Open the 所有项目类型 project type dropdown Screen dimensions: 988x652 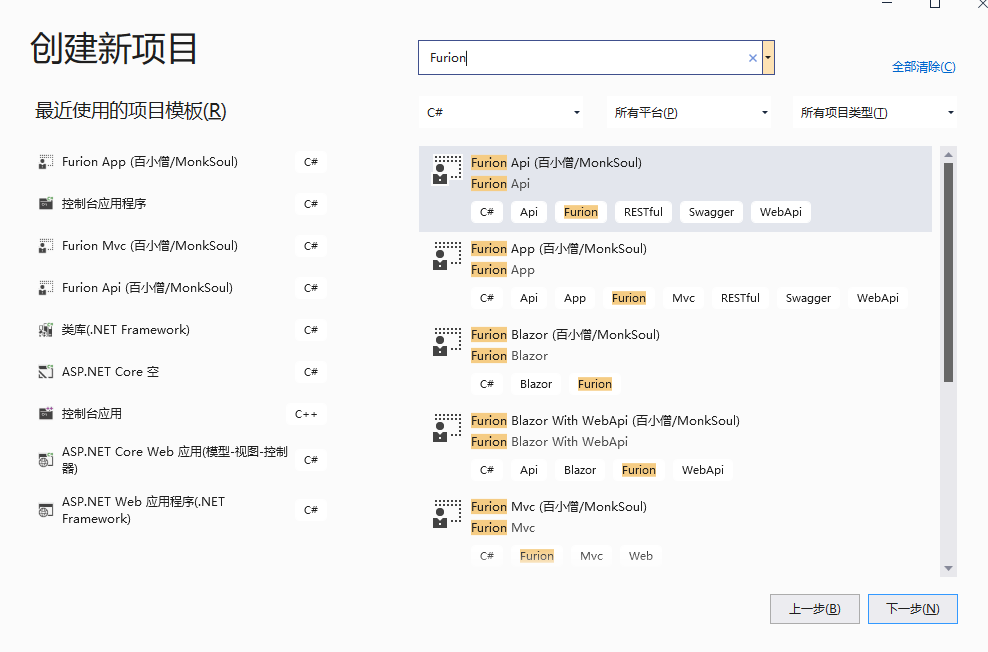pyautogui.click(x=875, y=113)
